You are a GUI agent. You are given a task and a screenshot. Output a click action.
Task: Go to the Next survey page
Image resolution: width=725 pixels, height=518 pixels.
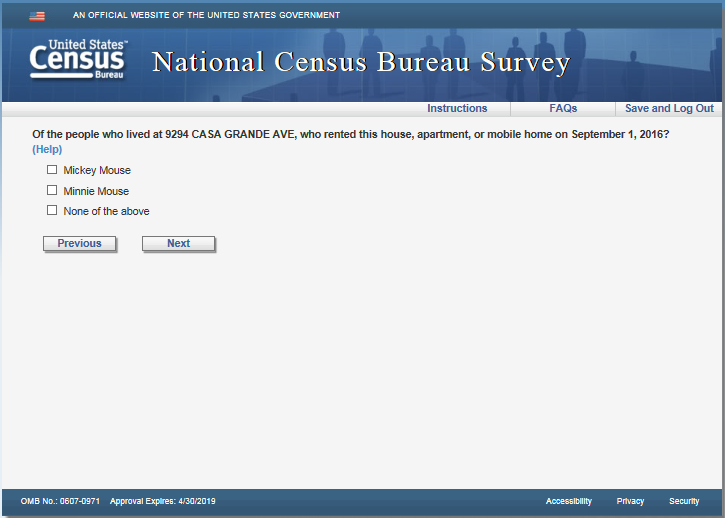coord(178,243)
